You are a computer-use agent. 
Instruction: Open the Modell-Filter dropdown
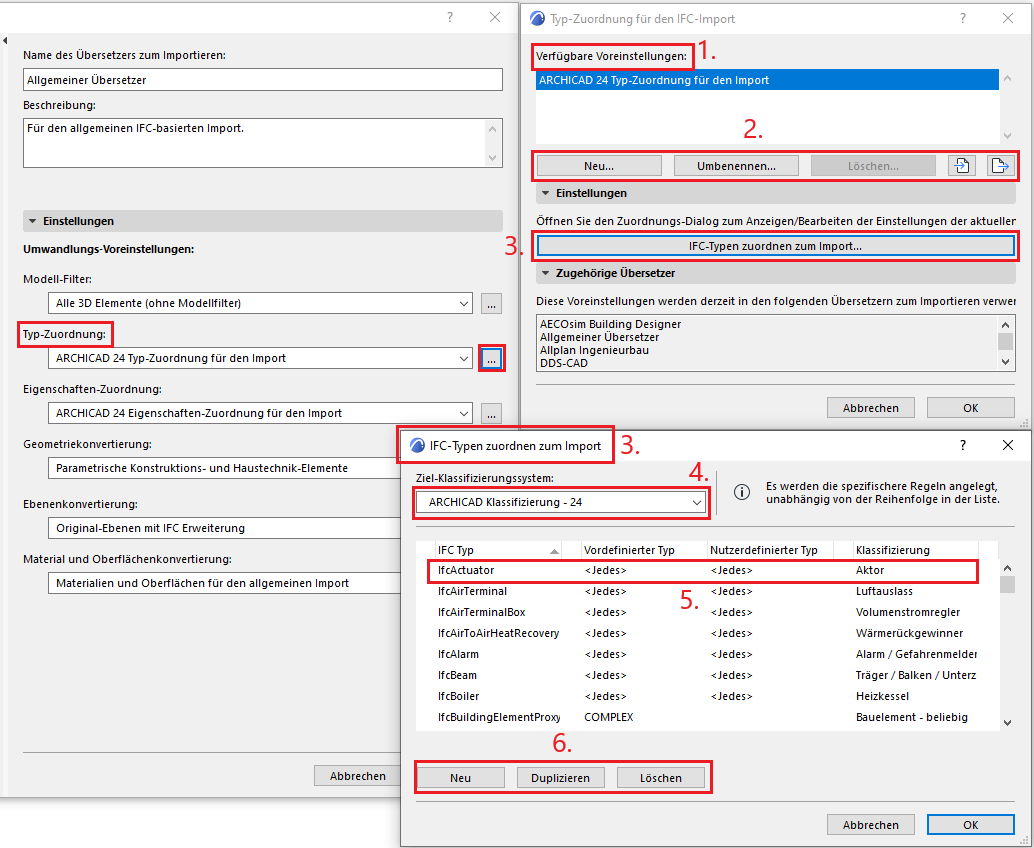[x=260, y=303]
